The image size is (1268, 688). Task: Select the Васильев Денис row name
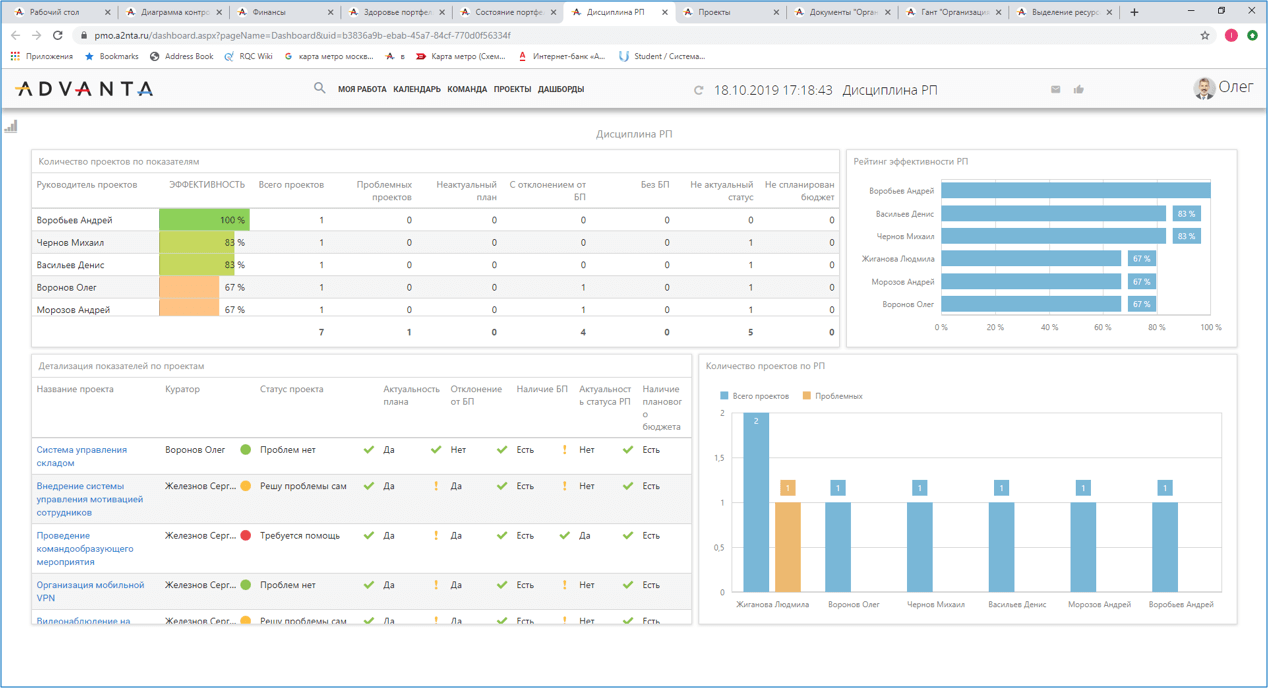(70, 265)
